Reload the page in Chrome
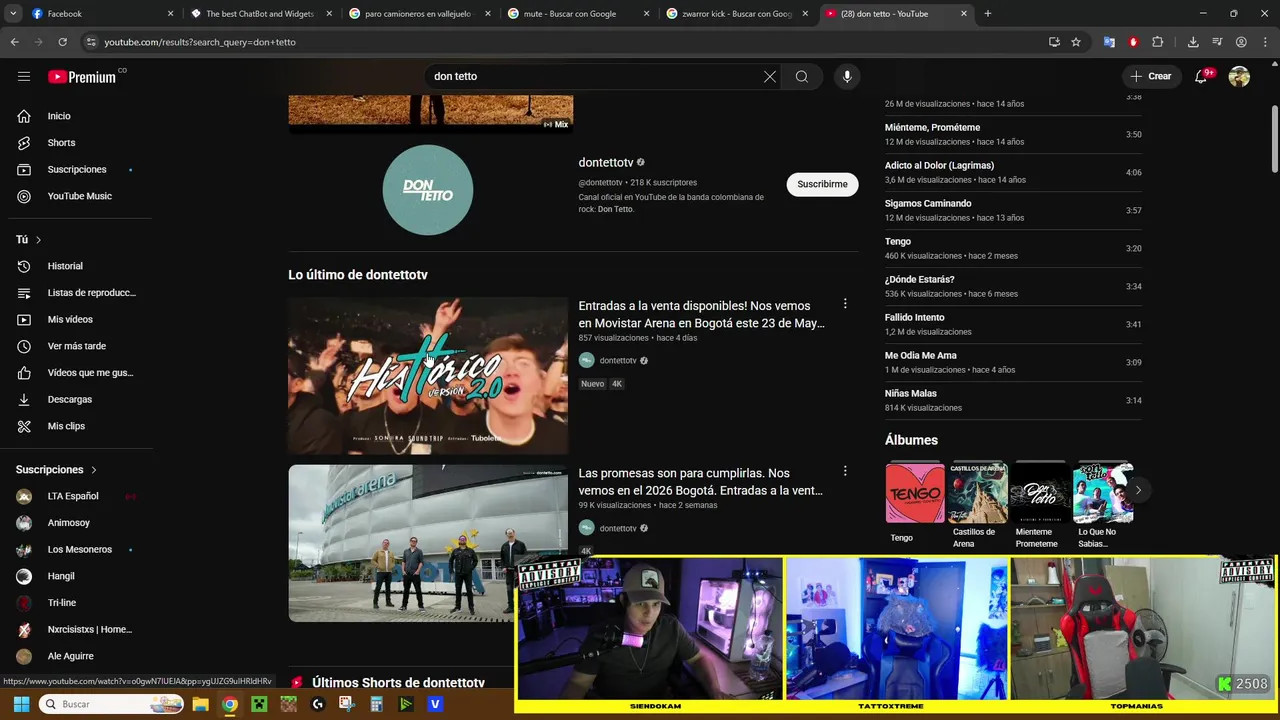Viewport: 1280px width, 720px height. click(x=62, y=42)
